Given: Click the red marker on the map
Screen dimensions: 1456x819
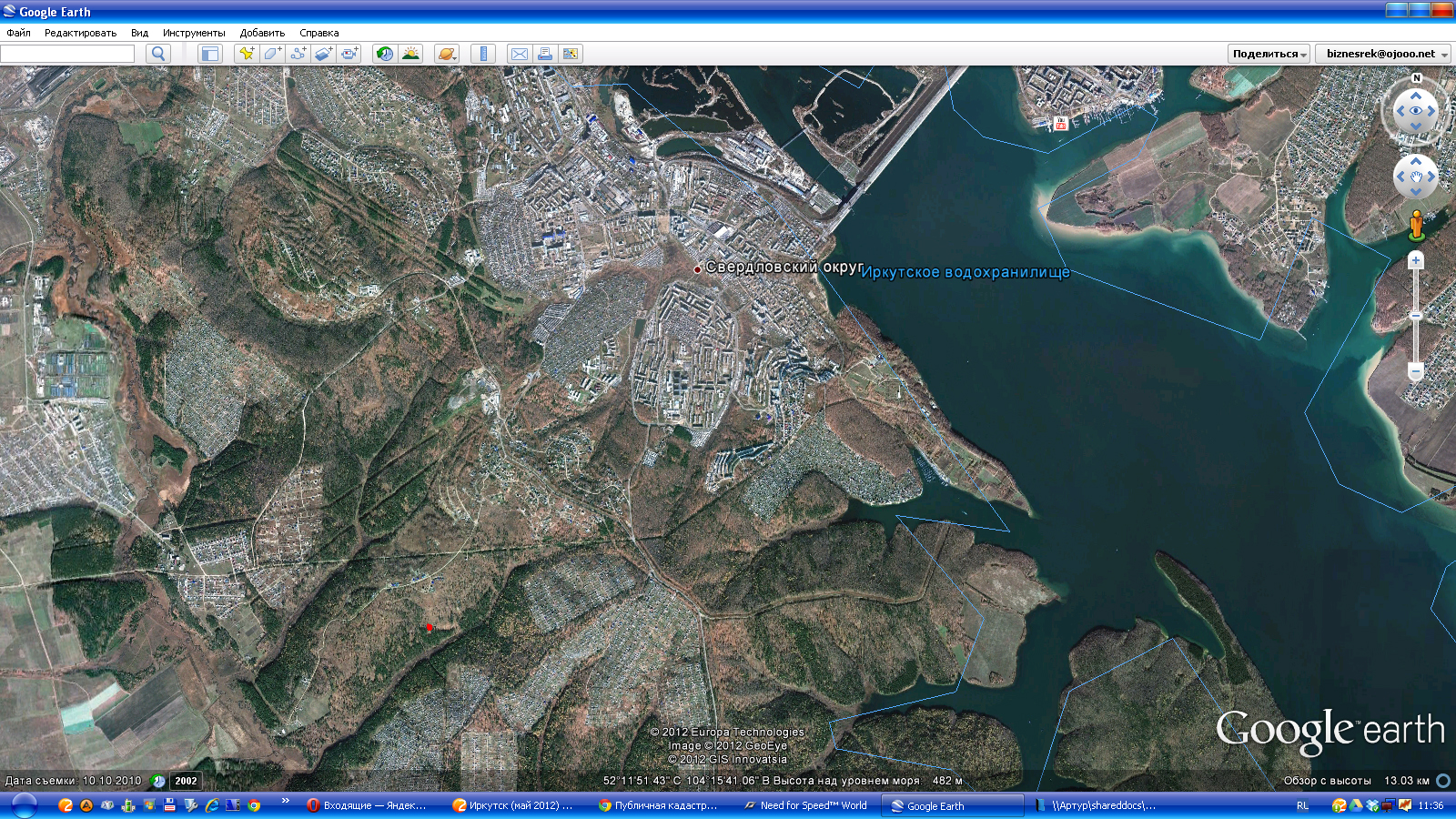Looking at the screenshot, I should 430,627.
